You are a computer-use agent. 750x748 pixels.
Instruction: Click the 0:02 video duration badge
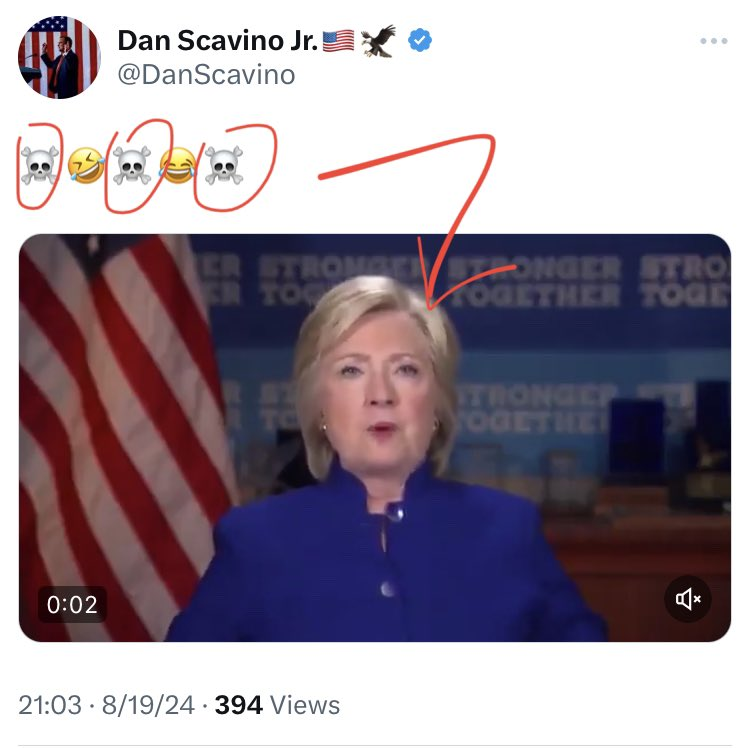pyautogui.click(x=73, y=604)
